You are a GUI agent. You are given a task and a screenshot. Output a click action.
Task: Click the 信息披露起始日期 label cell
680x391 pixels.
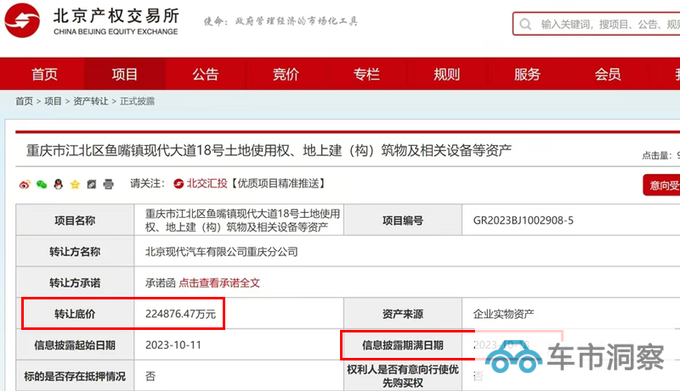[x=75, y=345]
